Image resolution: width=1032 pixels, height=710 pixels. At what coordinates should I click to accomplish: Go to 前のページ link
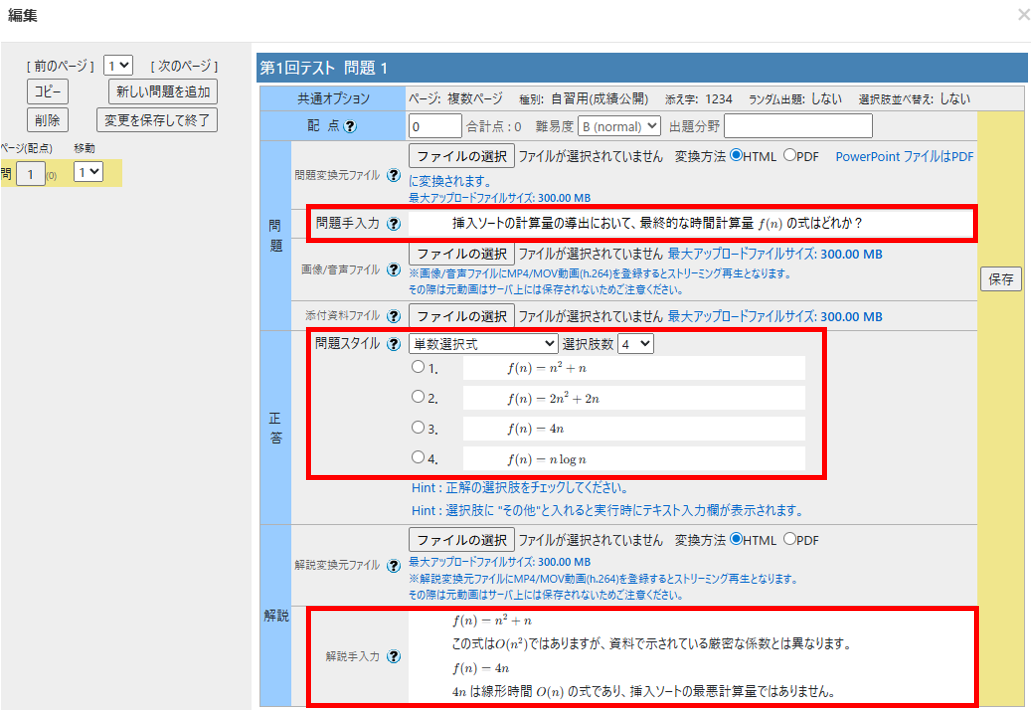point(60,66)
